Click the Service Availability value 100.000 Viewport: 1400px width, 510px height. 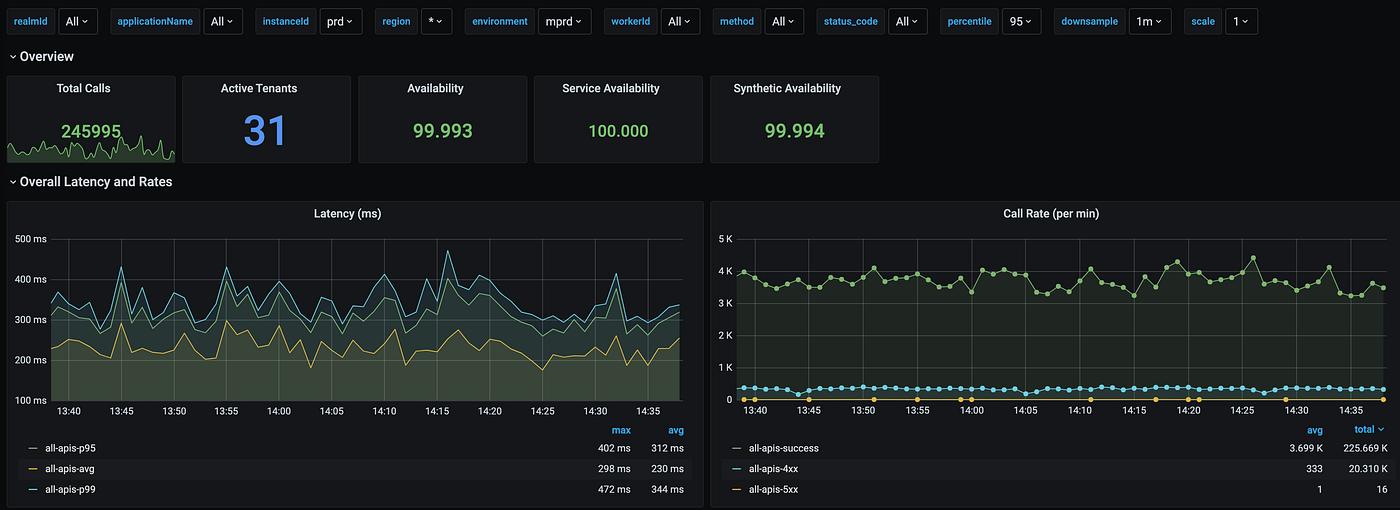(x=618, y=131)
